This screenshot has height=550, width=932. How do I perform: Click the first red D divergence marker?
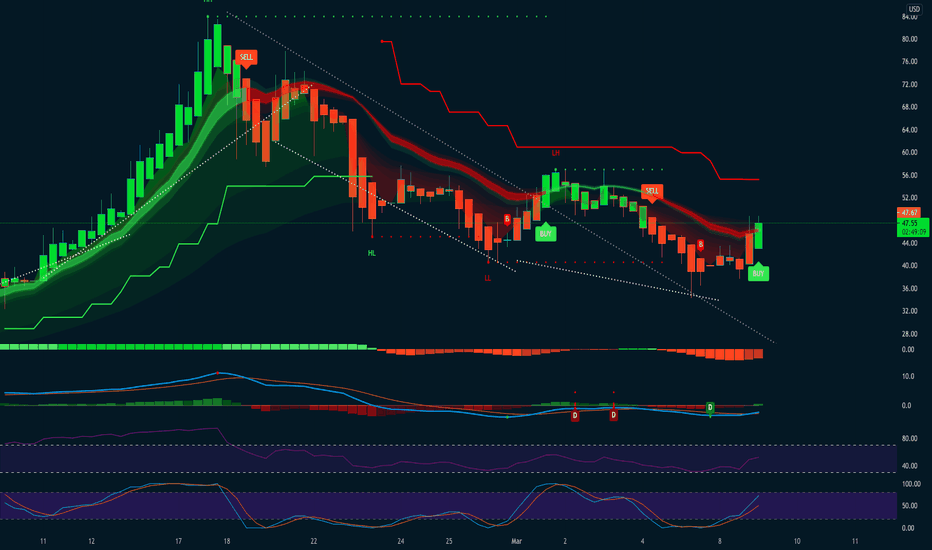tap(575, 415)
